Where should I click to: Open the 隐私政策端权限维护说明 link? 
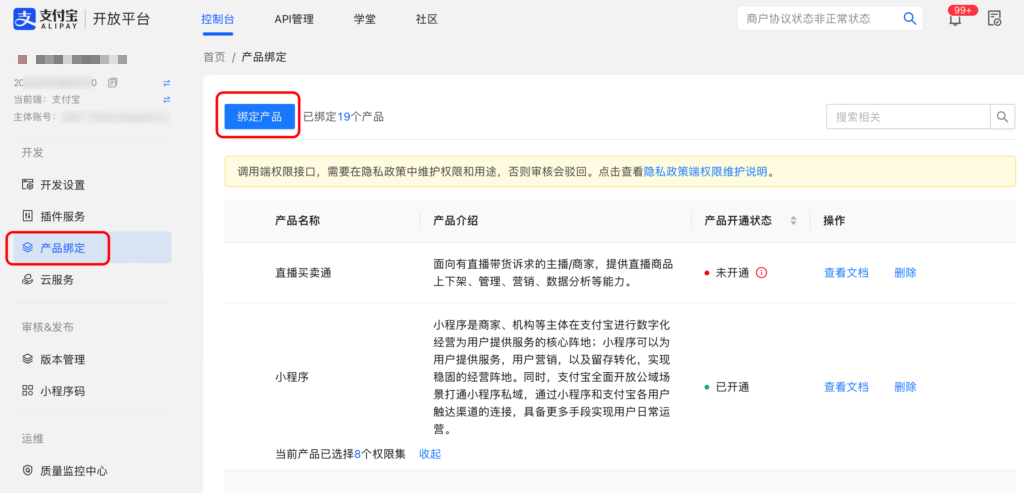pos(705,171)
